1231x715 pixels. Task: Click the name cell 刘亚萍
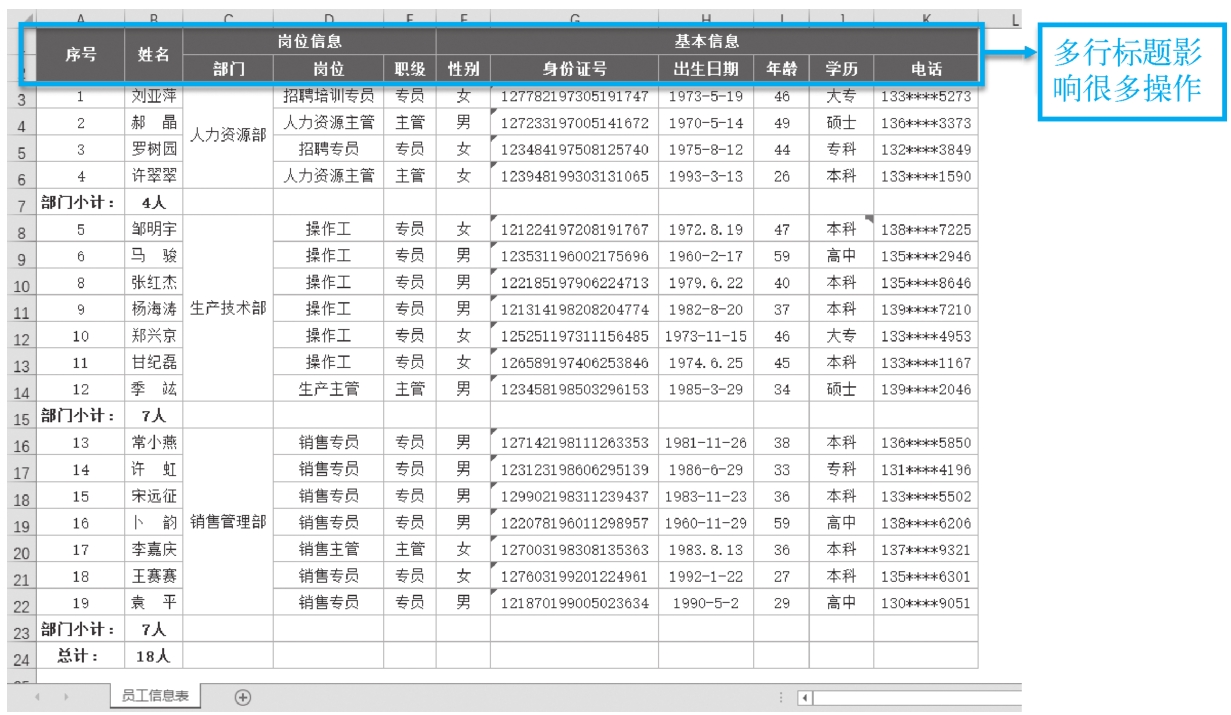154,96
